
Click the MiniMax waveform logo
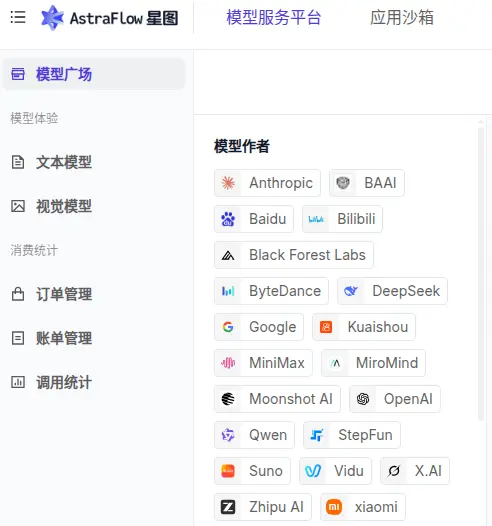(x=228, y=363)
